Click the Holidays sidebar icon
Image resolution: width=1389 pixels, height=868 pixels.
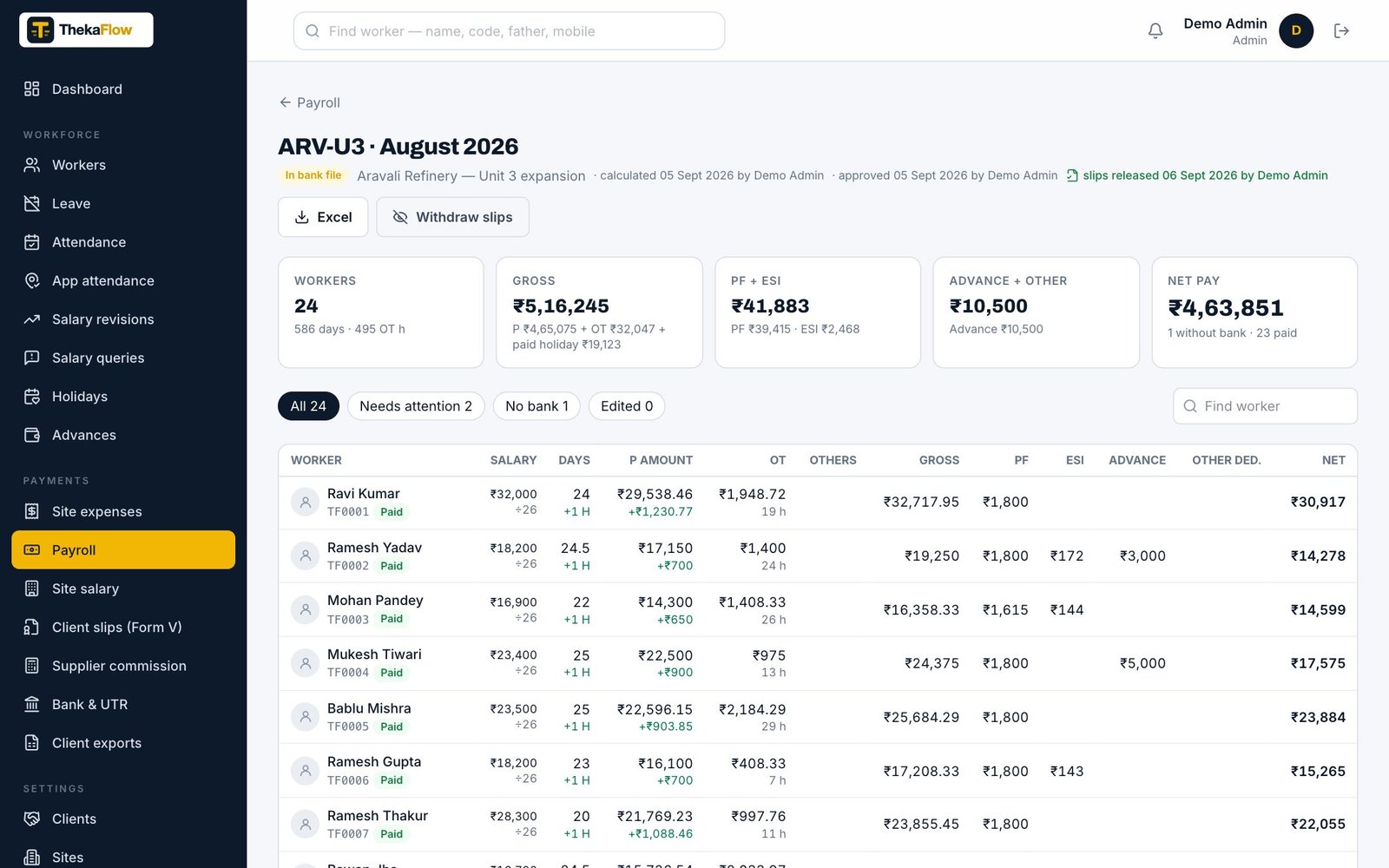(x=32, y=397)
